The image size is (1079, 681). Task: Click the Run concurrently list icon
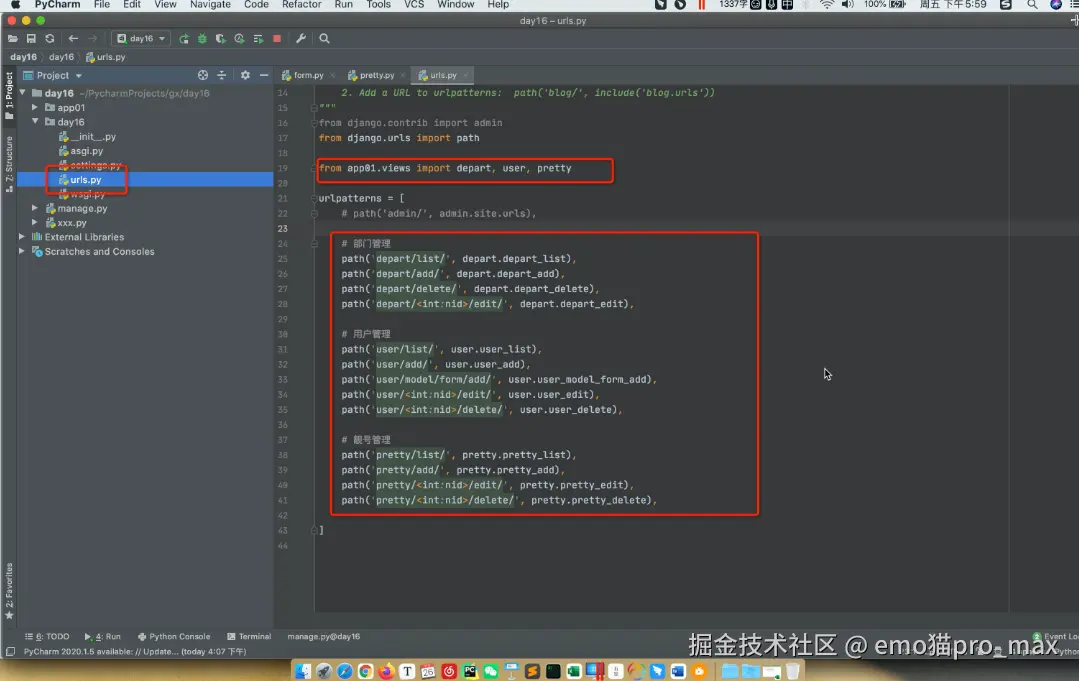coord(258,39)
